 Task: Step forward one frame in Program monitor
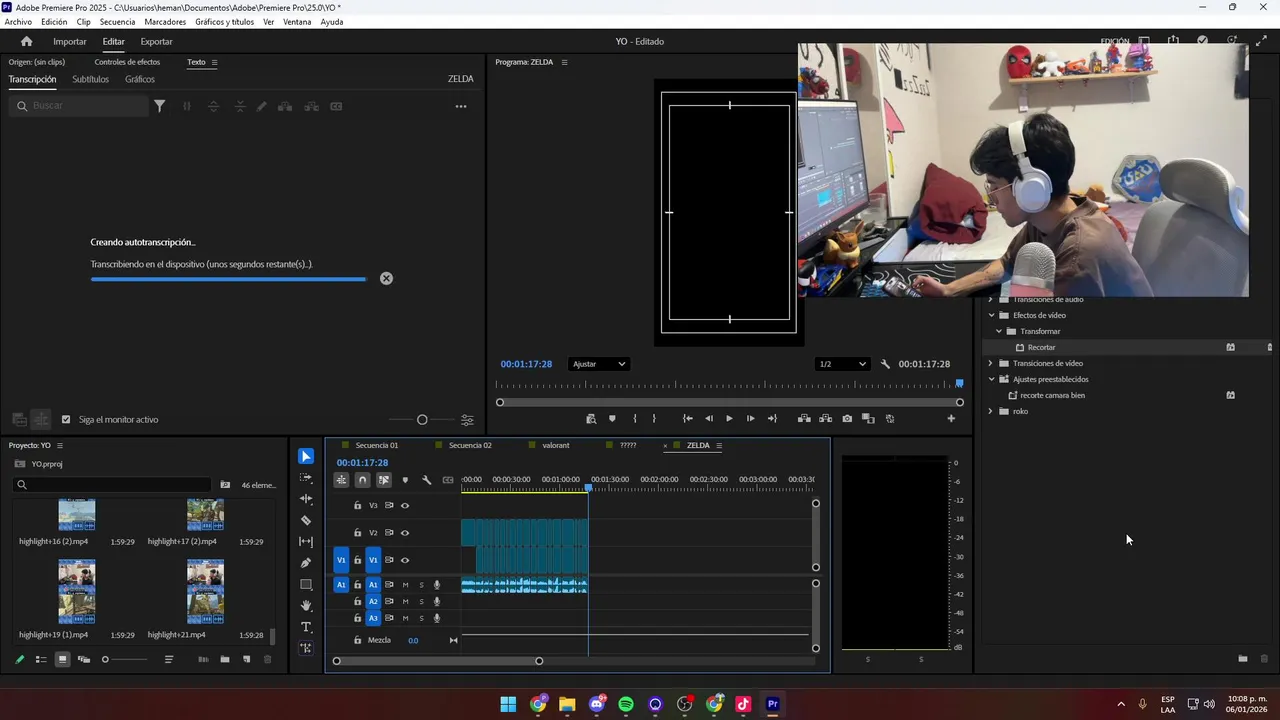coord(750,419)
